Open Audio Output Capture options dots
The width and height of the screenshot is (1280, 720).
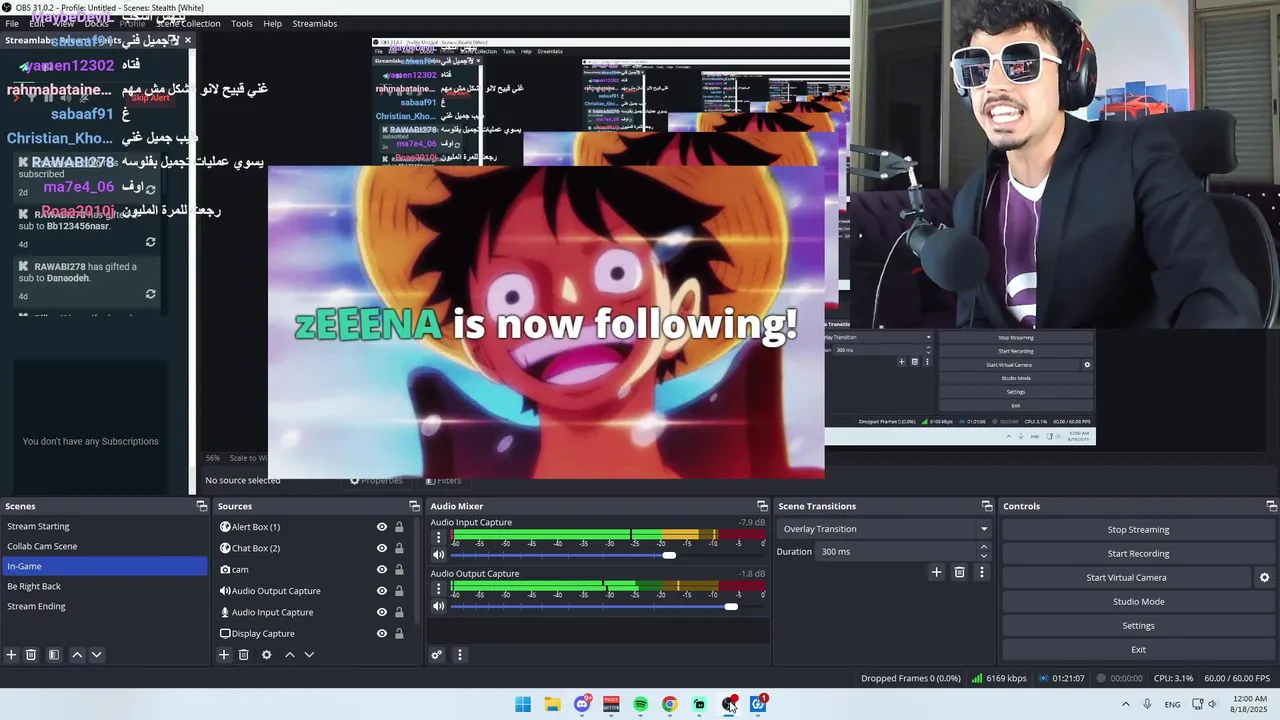(x=438, y=589)
